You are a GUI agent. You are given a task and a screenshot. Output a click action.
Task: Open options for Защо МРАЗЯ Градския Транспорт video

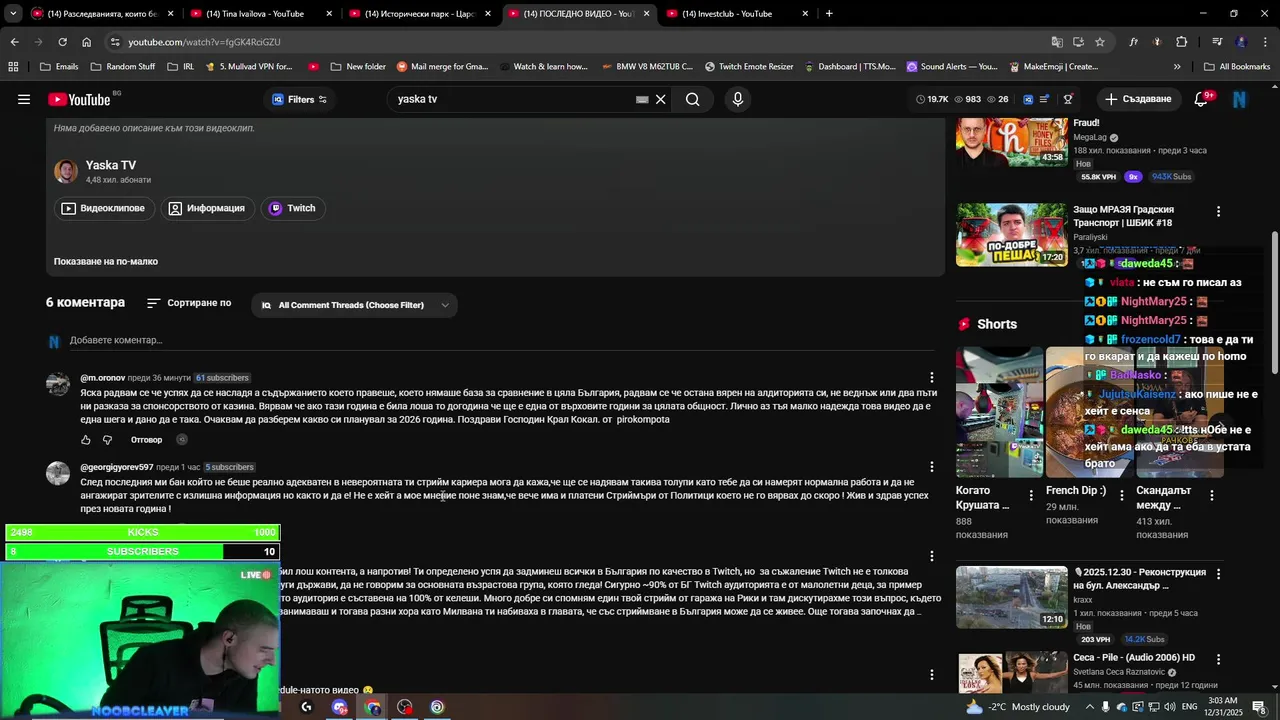1218,211
